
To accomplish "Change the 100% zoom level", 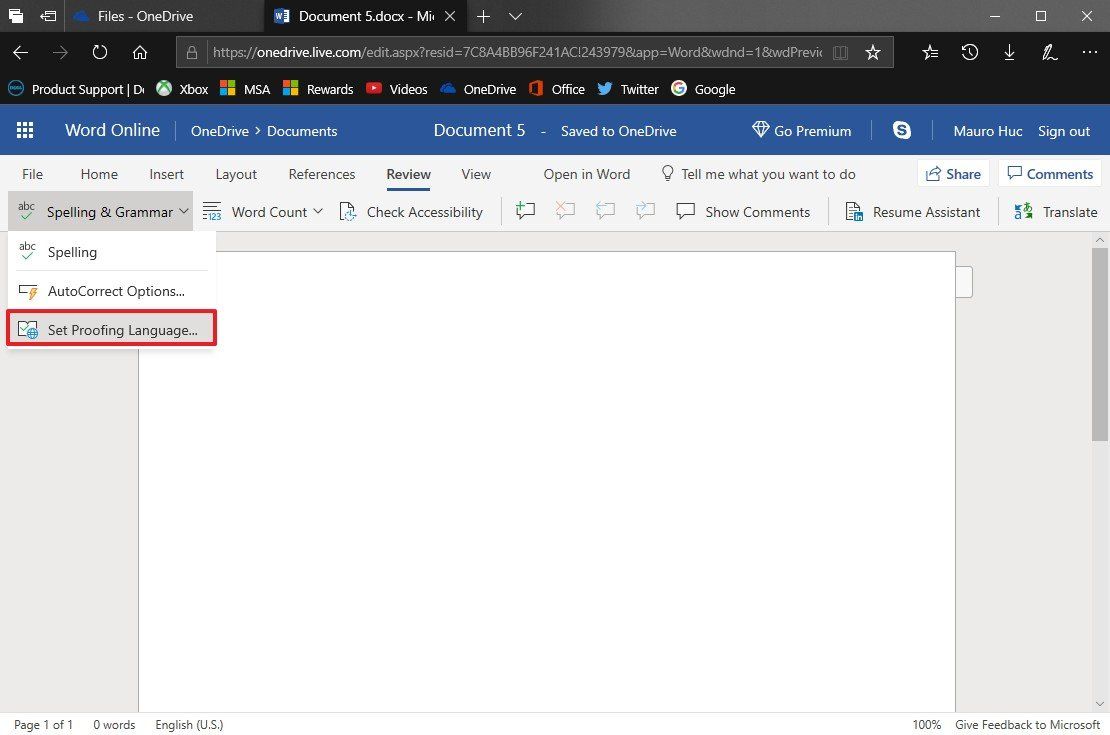I will click(926, 725).
